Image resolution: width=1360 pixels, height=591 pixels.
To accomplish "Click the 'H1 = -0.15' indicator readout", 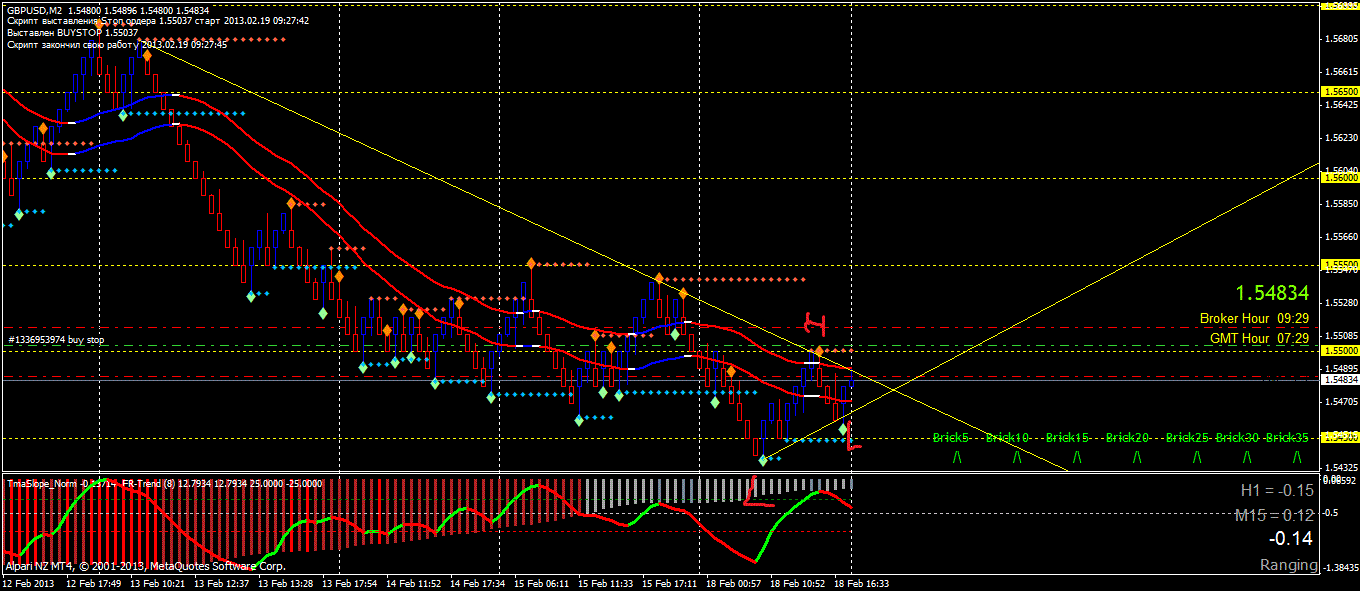I will click(x=1277, y=490).
